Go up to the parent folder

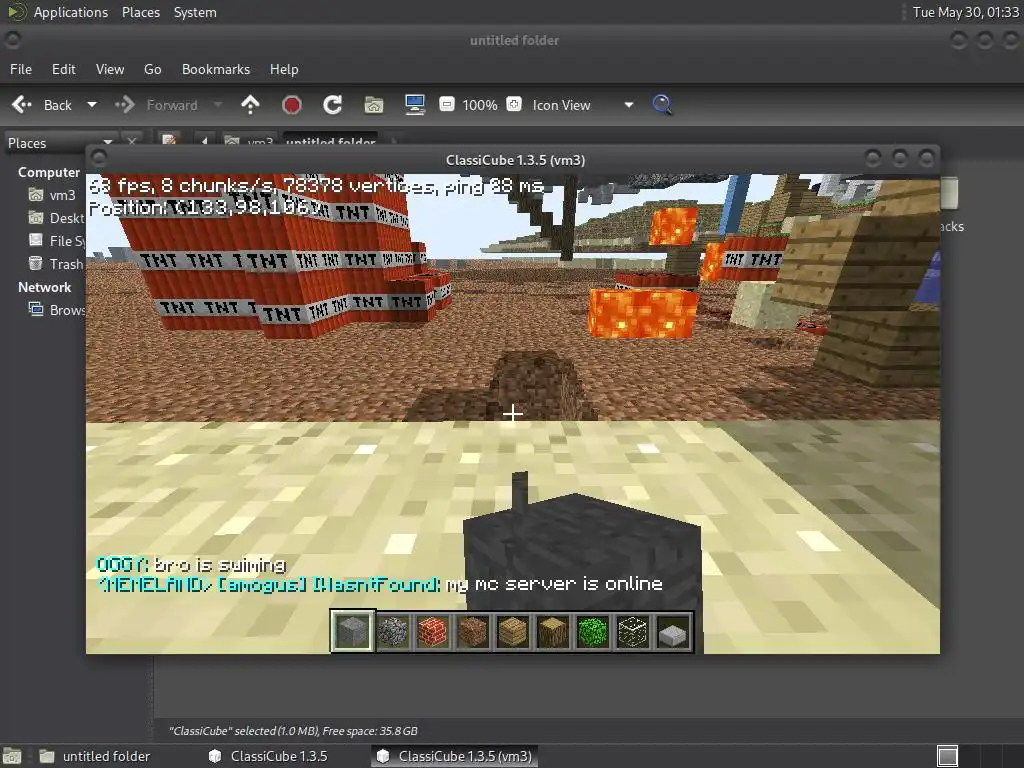click(250, 105)
